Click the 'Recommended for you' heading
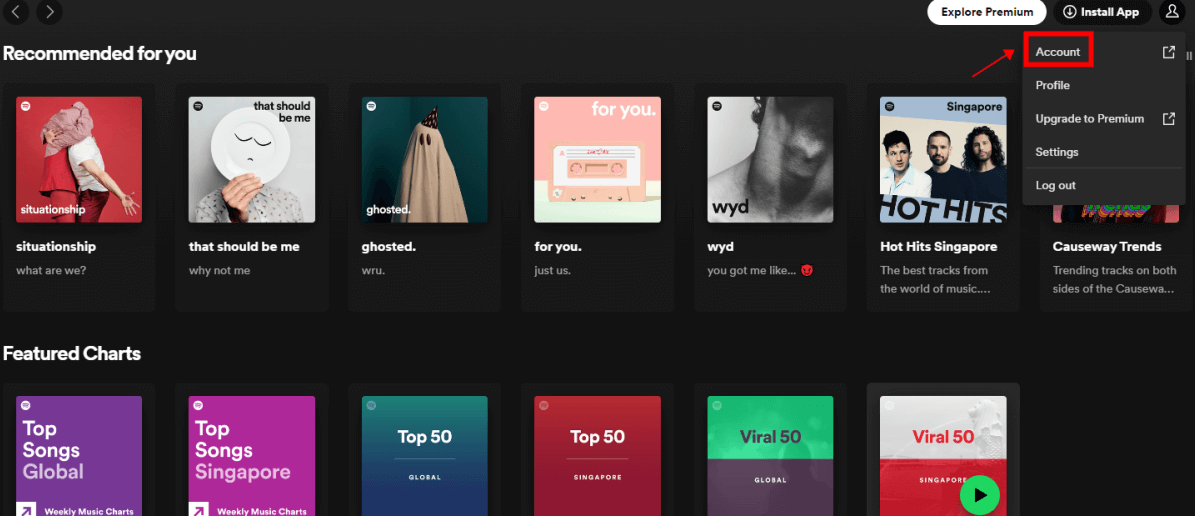This screenshot has height=516, width=1195. click(x=100, y=53)
